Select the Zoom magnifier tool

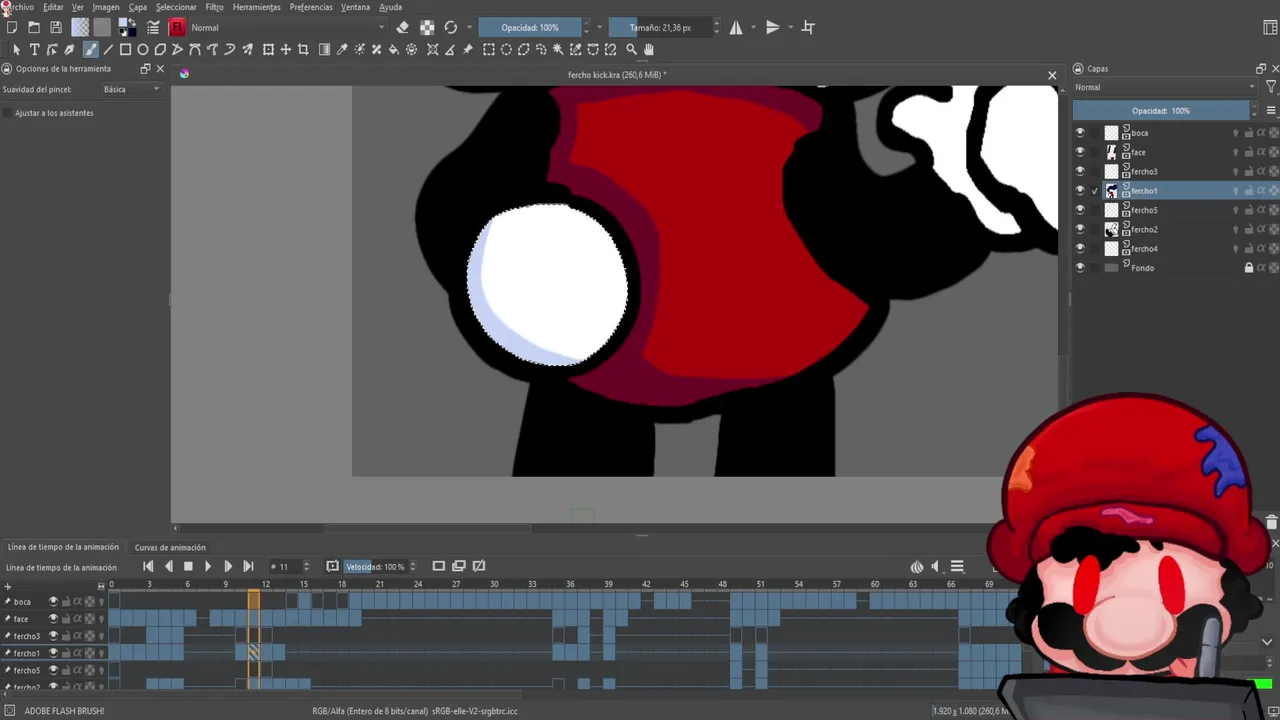[631, 49]
